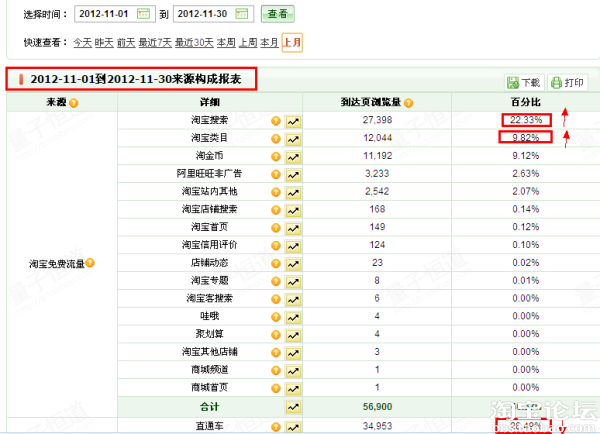600x434 pixels.
Task: View trend chart for 淘金币
Action: pos(293,157)
